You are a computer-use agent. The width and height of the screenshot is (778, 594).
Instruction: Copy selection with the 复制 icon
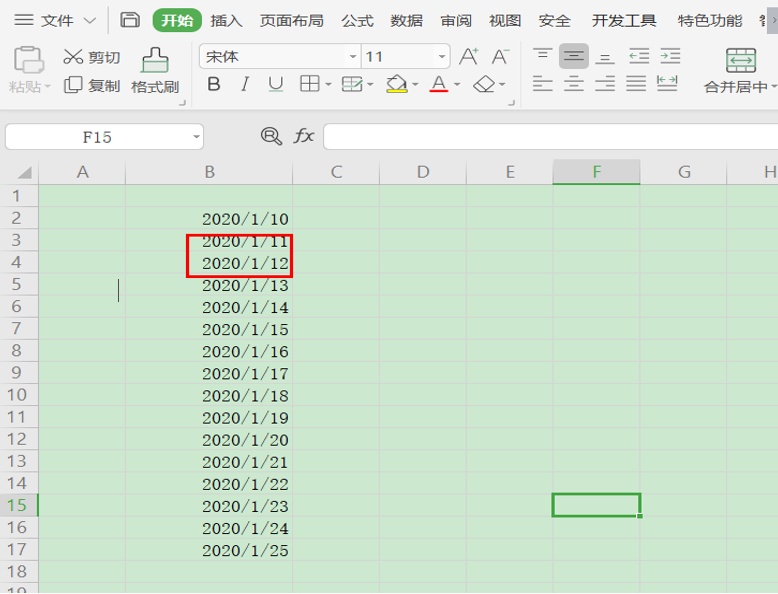point(72,85)
